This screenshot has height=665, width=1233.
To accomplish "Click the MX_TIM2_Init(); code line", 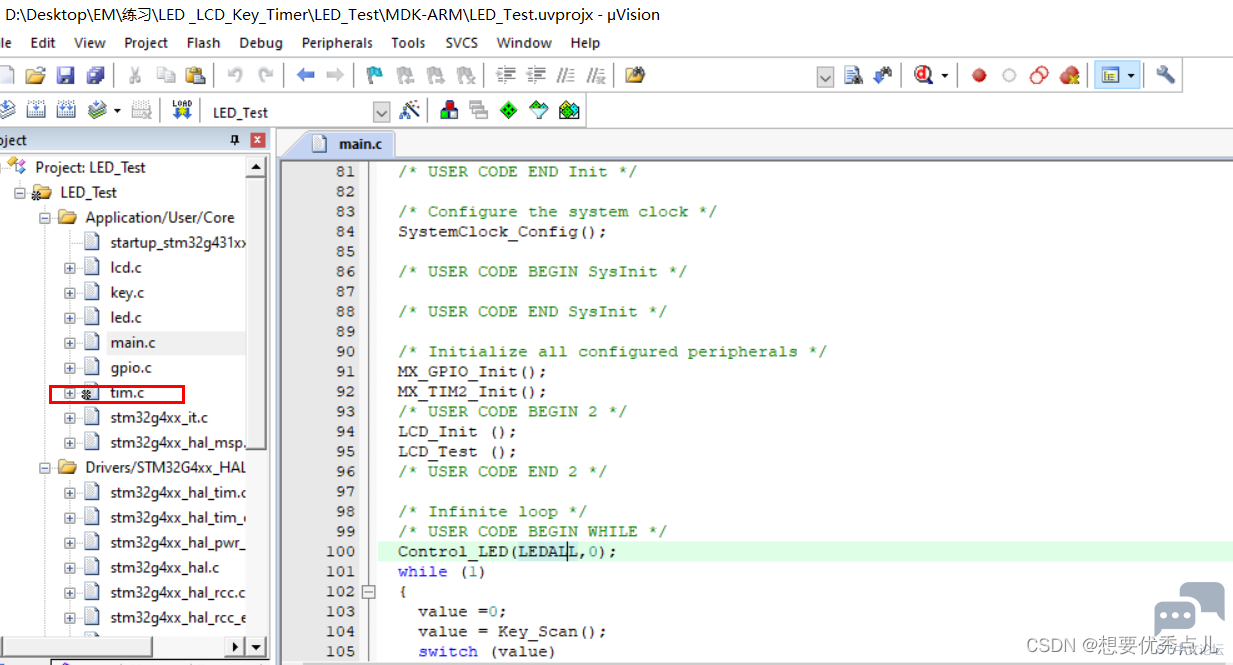I will click(472, 391).
